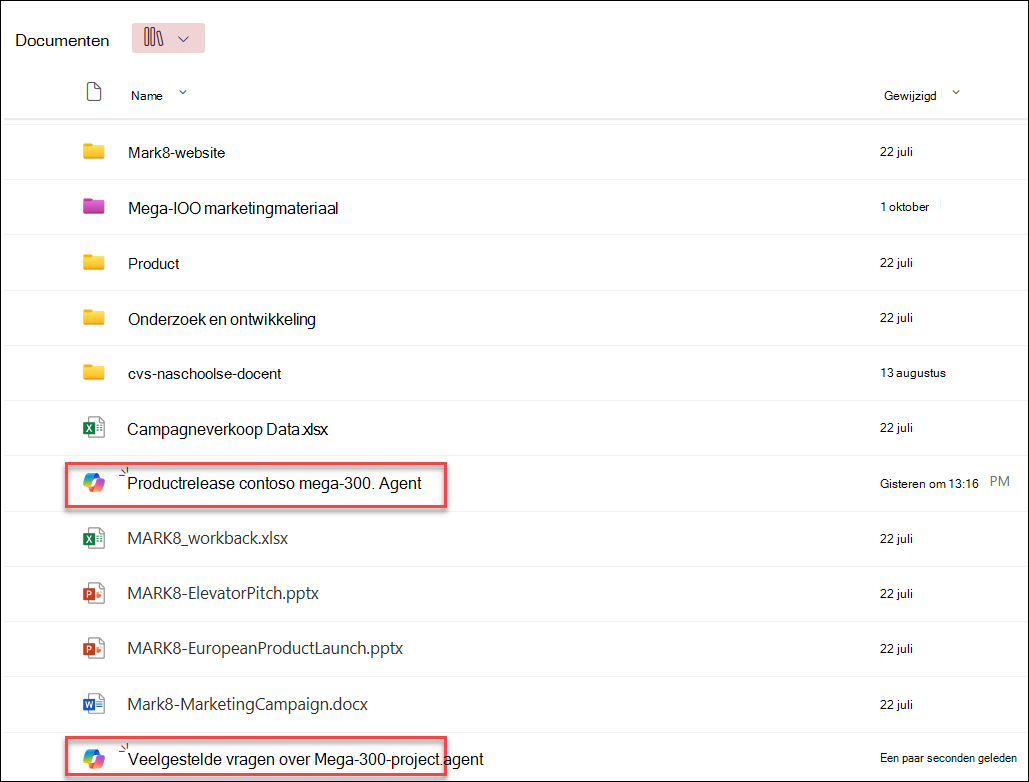Click the '22 juli' date for MARK8-ElevatorPitch.pptx
Screen dimensions: 1029x782
pyautogui.click(x=896, y=594)
